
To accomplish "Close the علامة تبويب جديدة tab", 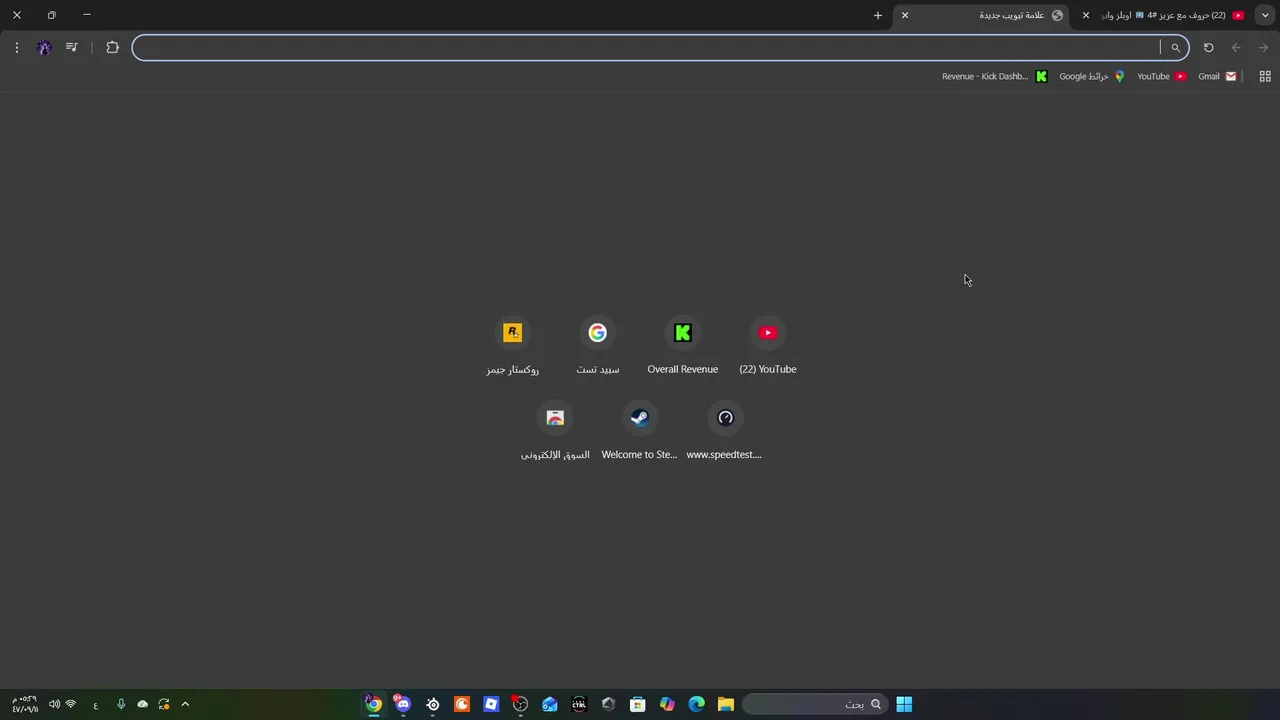I will pos(905,15).
